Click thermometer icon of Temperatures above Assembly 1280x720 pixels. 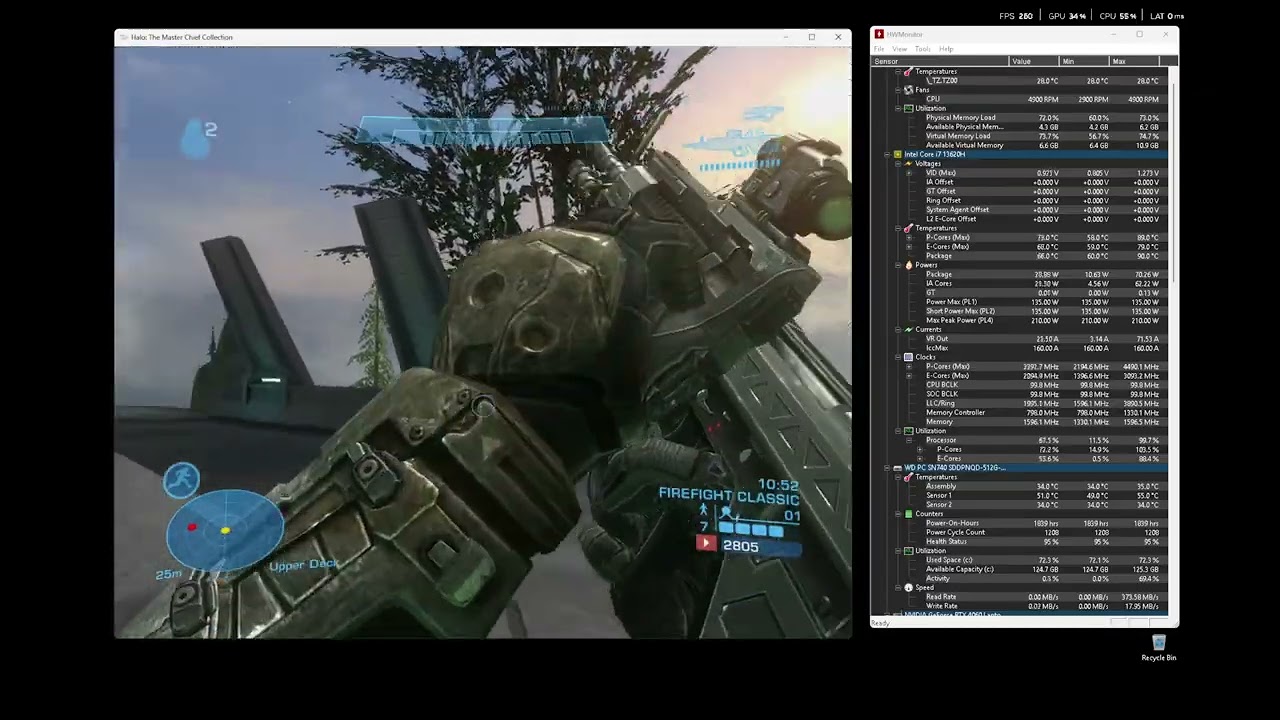click(x=908, y=477)
